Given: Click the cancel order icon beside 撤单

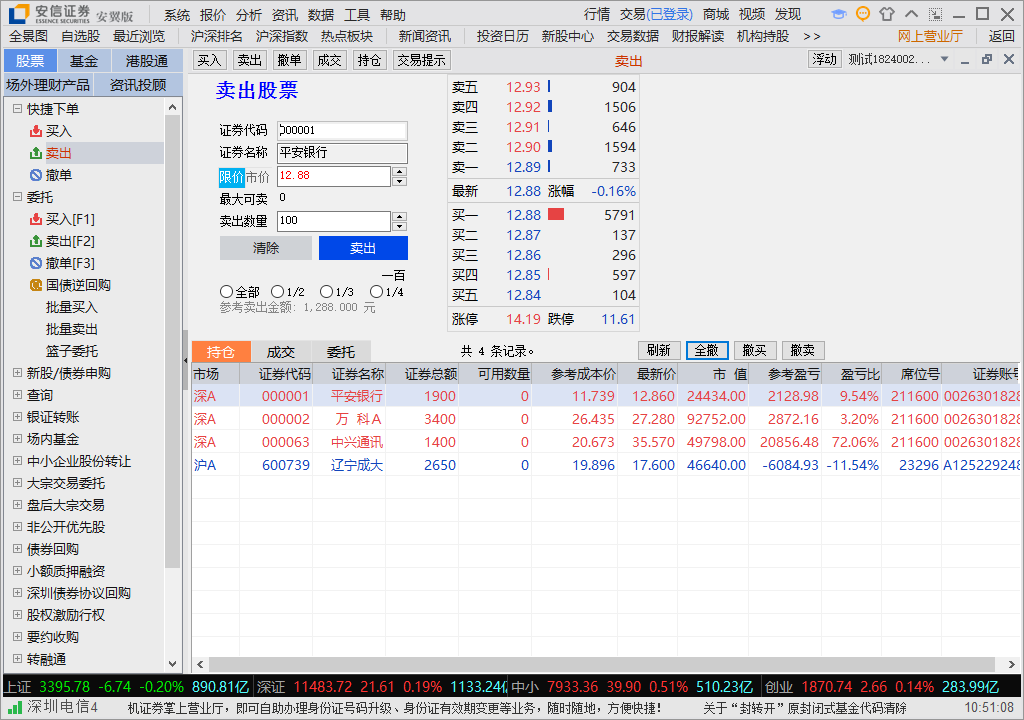Looking at the screenshot, I should point(36,175).
